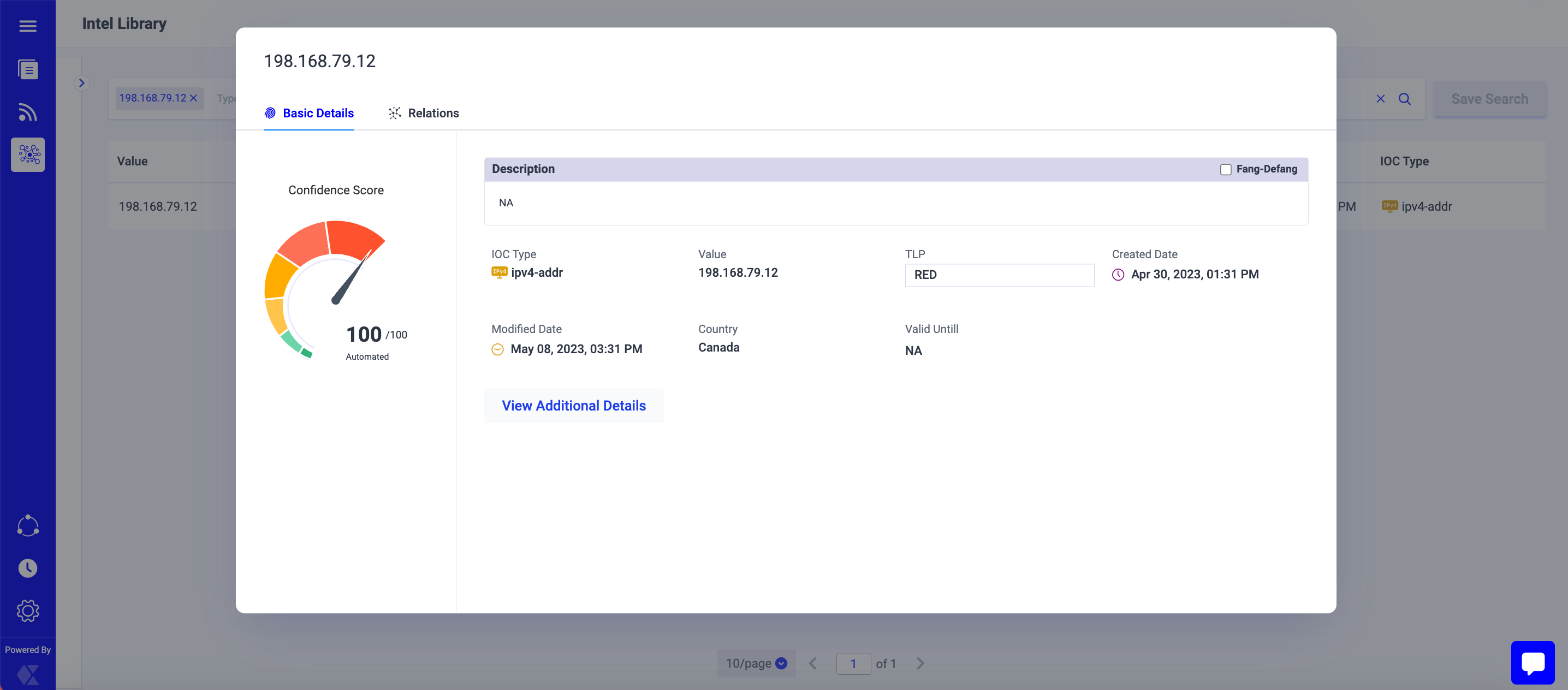The image size is (1568, 690).
Task: Select the Intel Library network icon
Action: [x=27, y=154]
